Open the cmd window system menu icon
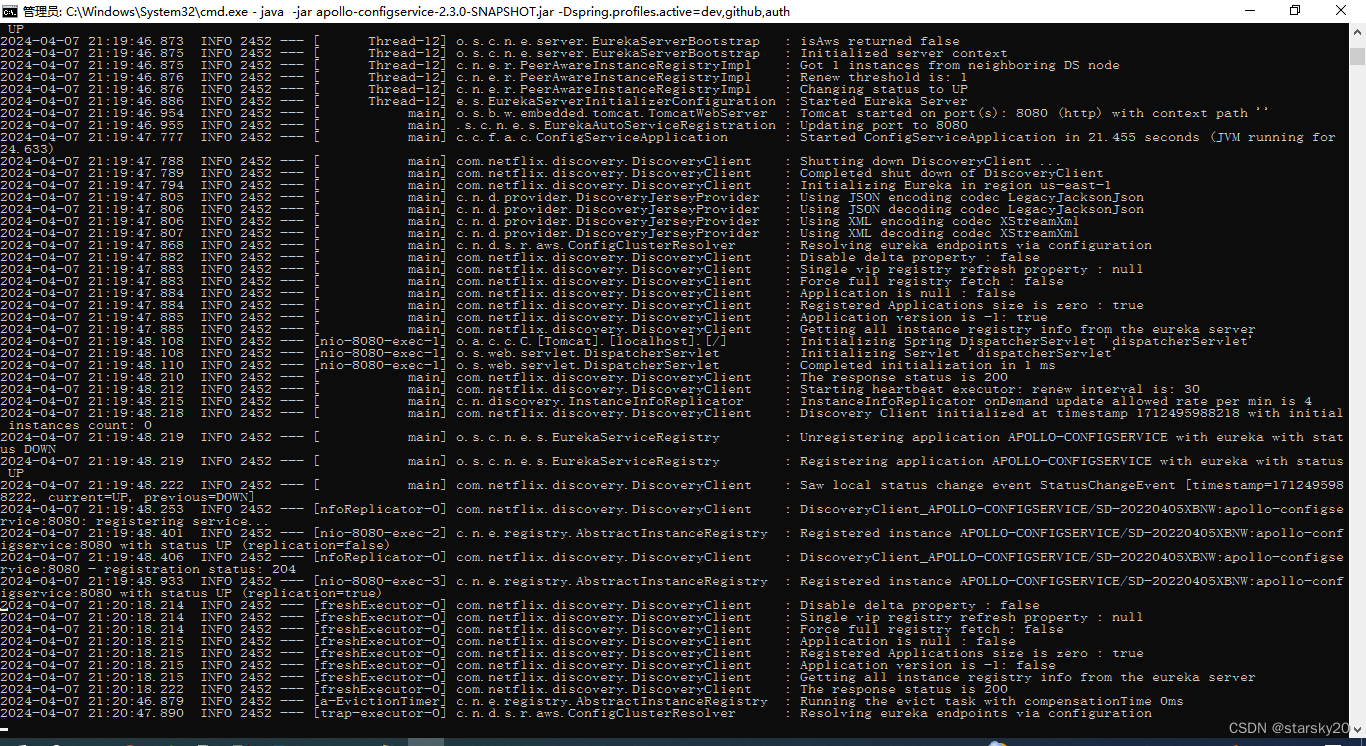Viewport: 1366px width, 746px height. coord(9,10)
